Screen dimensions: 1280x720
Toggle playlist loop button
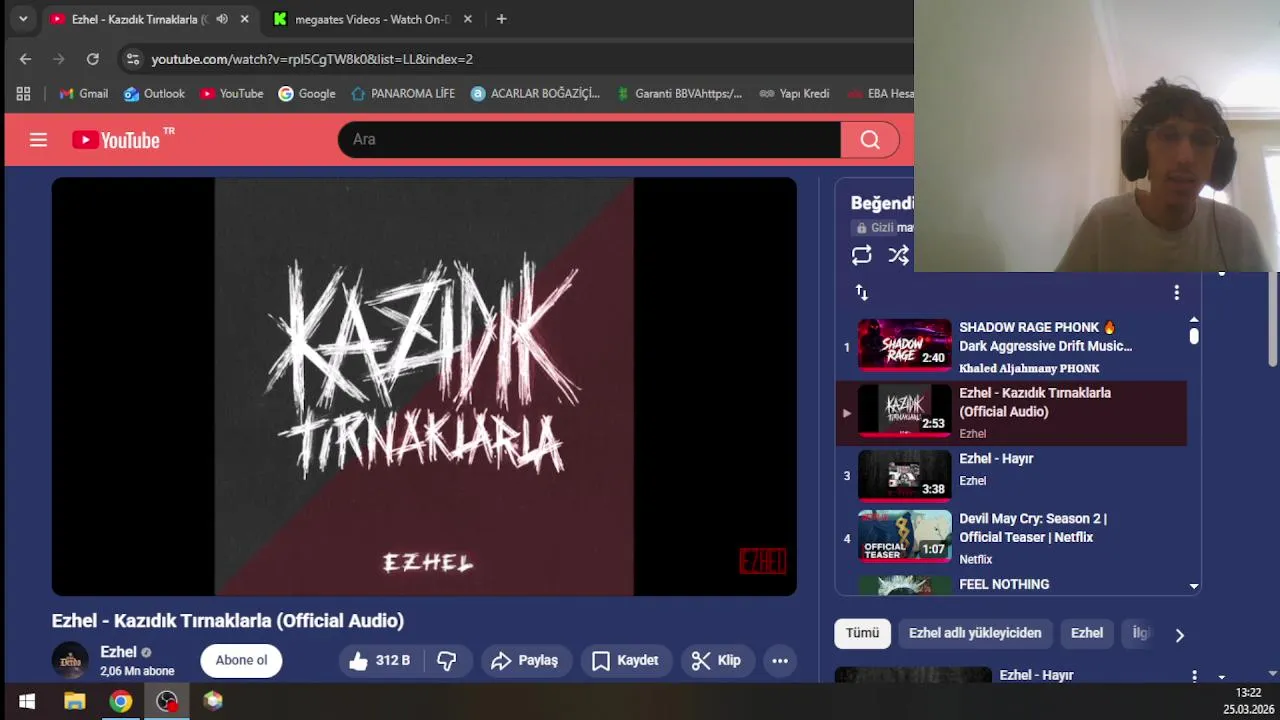(861, 256)
